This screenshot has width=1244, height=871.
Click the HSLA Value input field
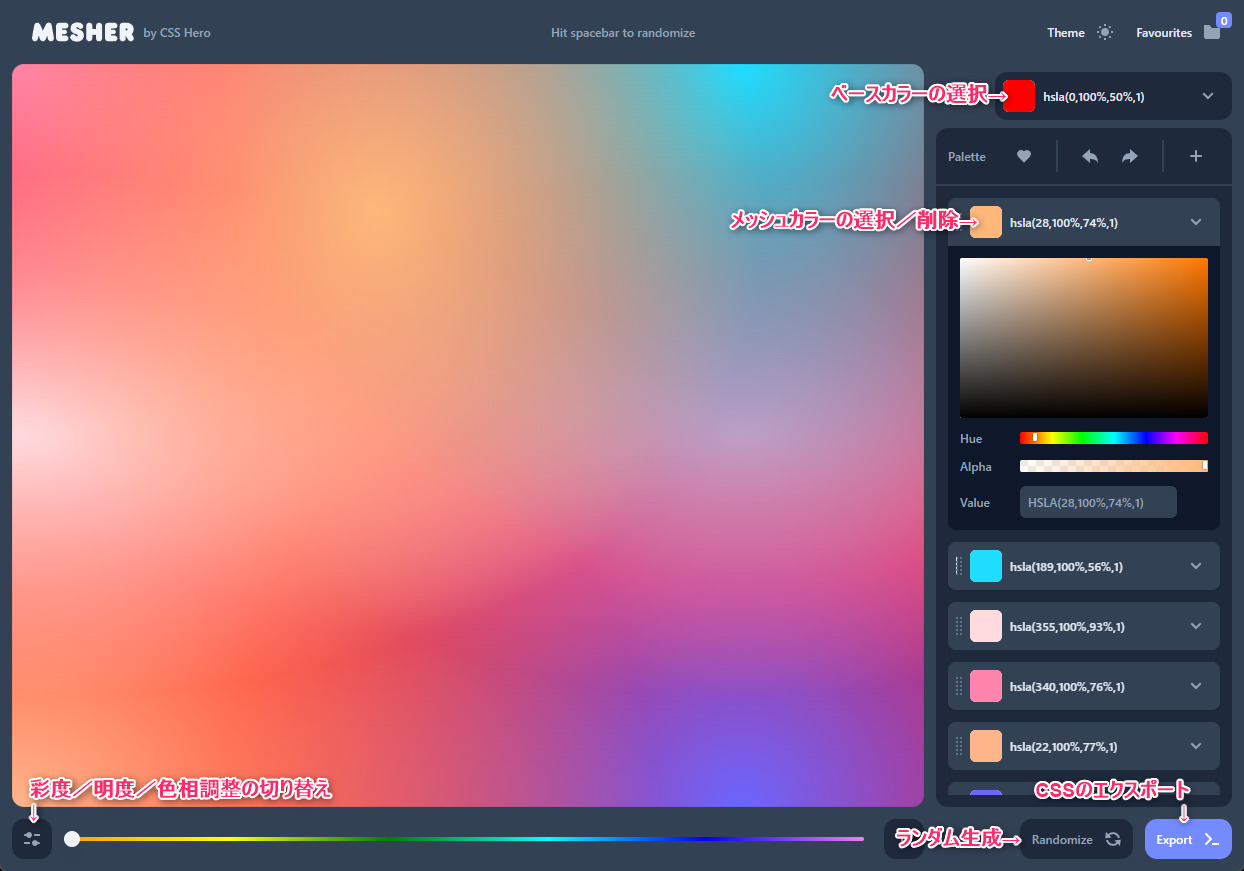point(1097,502)
